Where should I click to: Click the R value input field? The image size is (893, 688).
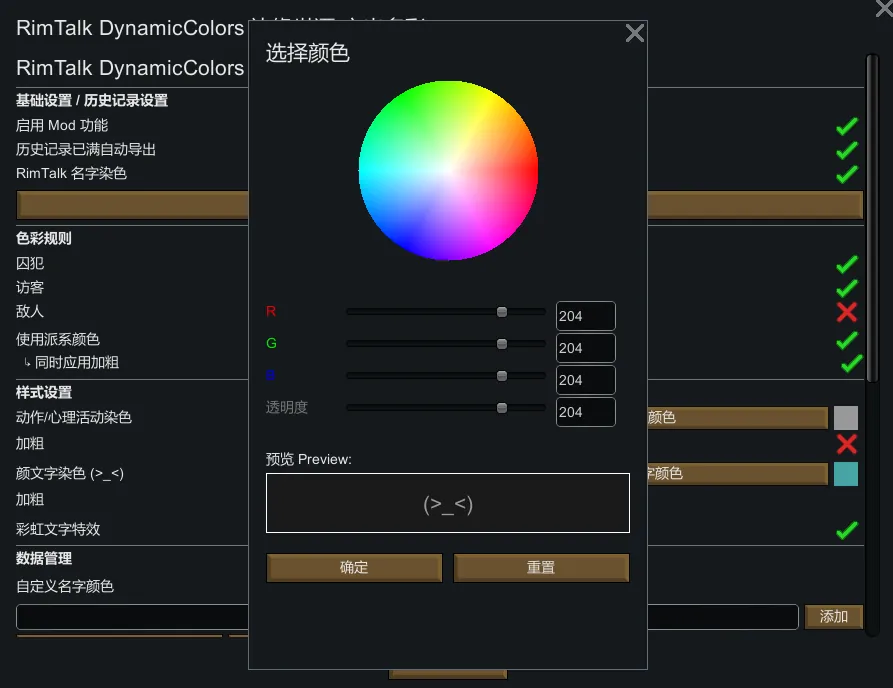pyautogui.click(x=585, y=316)
